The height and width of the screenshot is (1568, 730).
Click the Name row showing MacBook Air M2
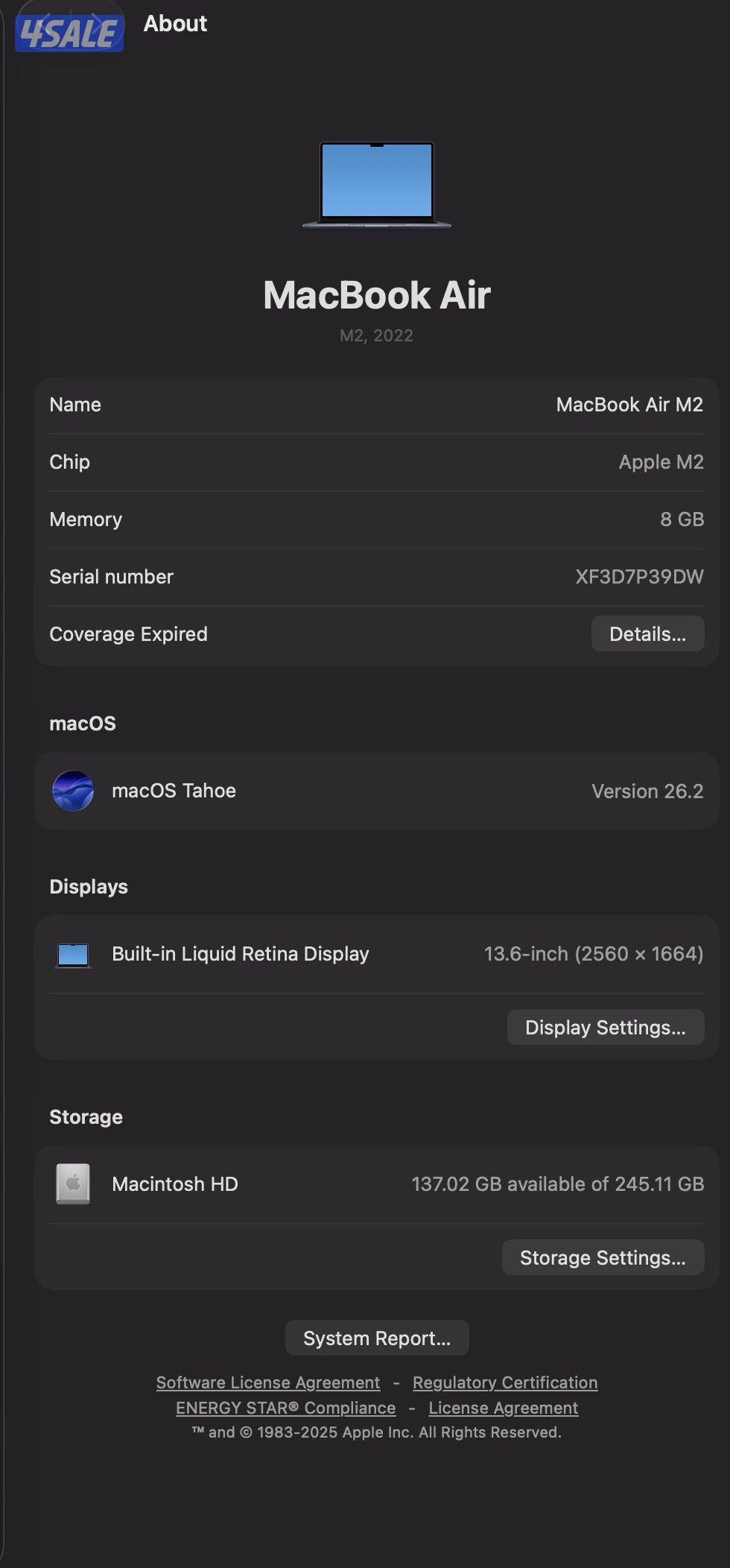click(x=376, y=404)
